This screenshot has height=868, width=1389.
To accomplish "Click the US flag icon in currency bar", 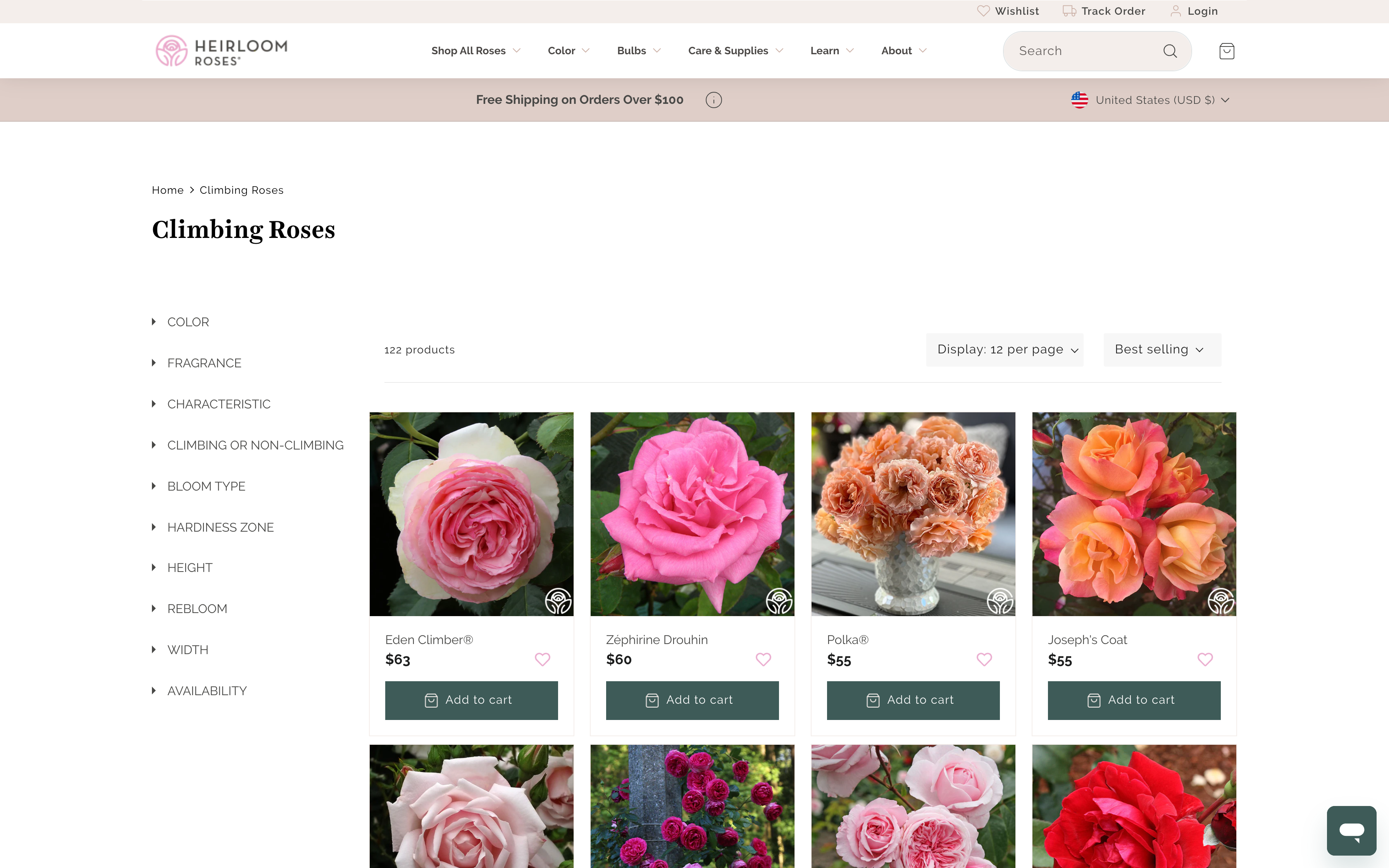I will pyautogui.click(x=1080, y=99).
